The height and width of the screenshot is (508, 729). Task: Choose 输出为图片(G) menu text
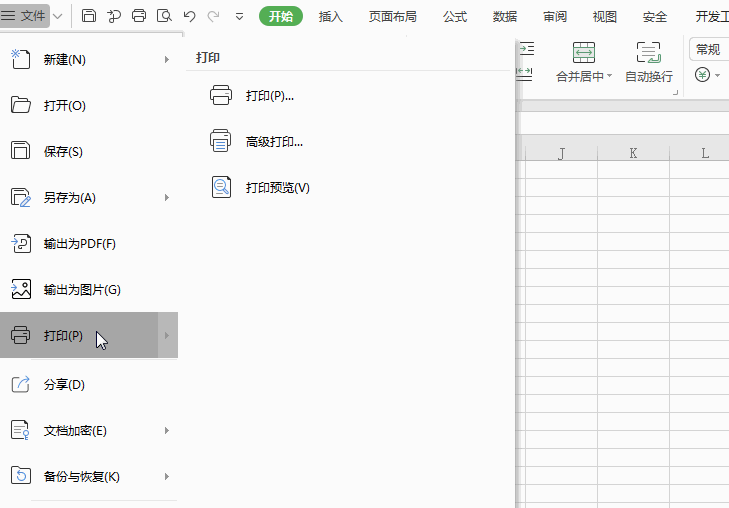(x=82, y=290)
